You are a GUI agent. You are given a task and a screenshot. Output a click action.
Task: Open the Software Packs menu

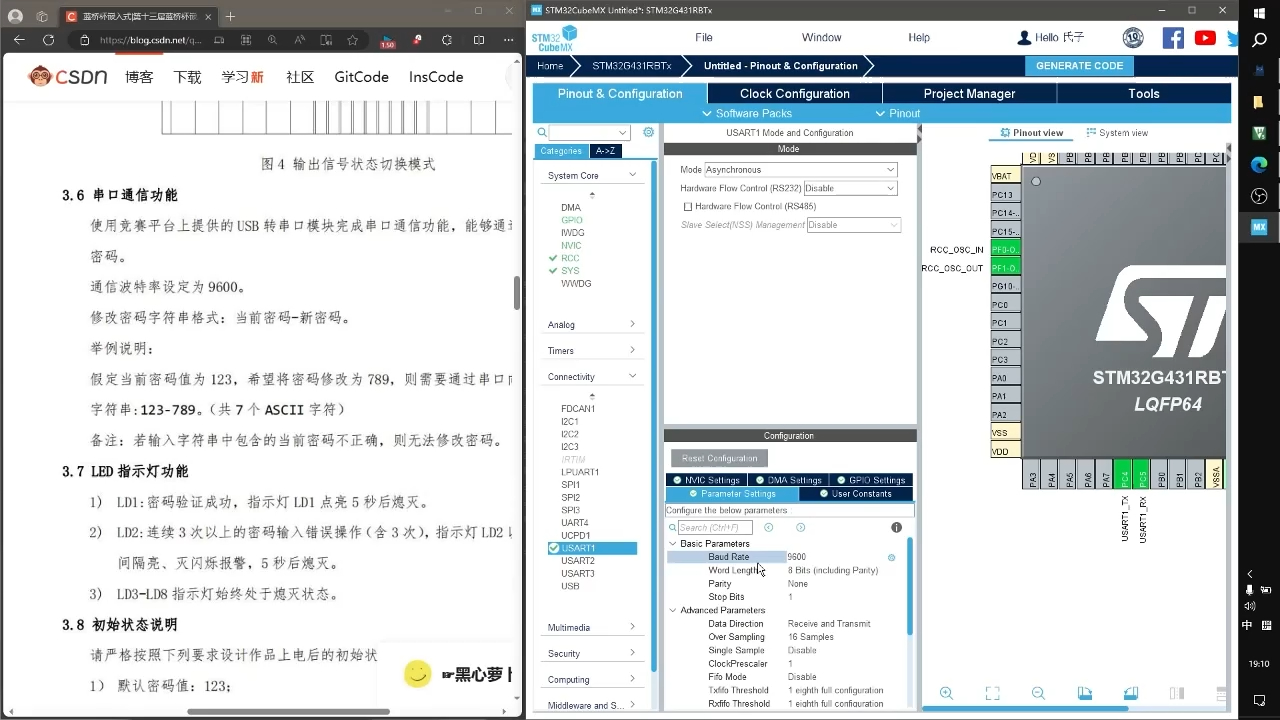click(x=747, y=113)
